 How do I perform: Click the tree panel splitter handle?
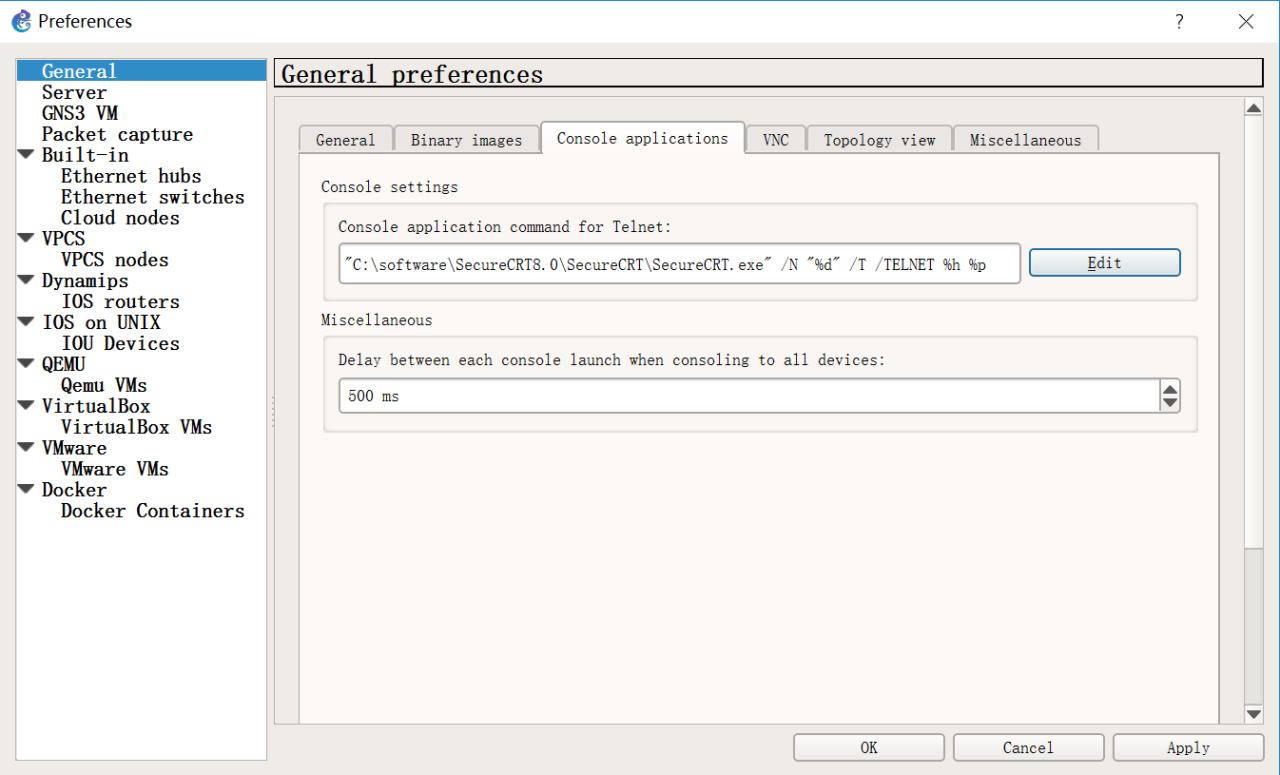pos(271,412)
